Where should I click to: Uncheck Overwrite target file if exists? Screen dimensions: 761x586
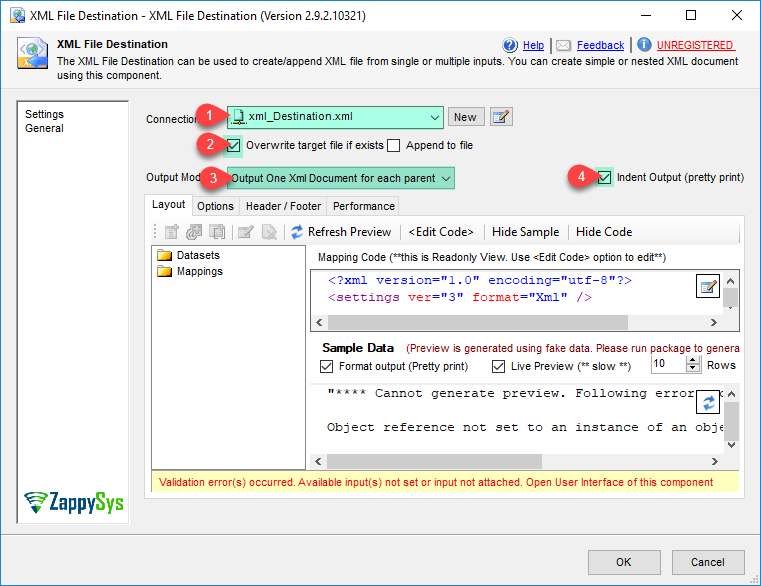click(x=234, y=145)
